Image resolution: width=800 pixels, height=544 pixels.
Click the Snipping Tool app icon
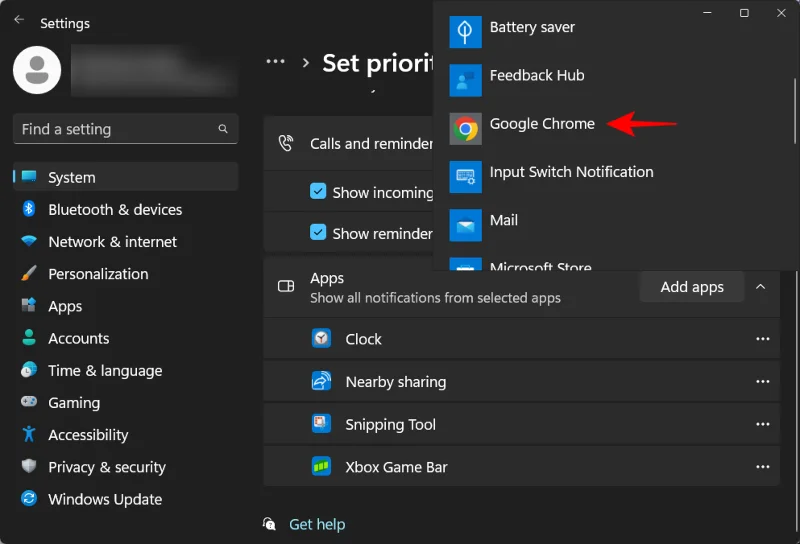click(321, 424)
